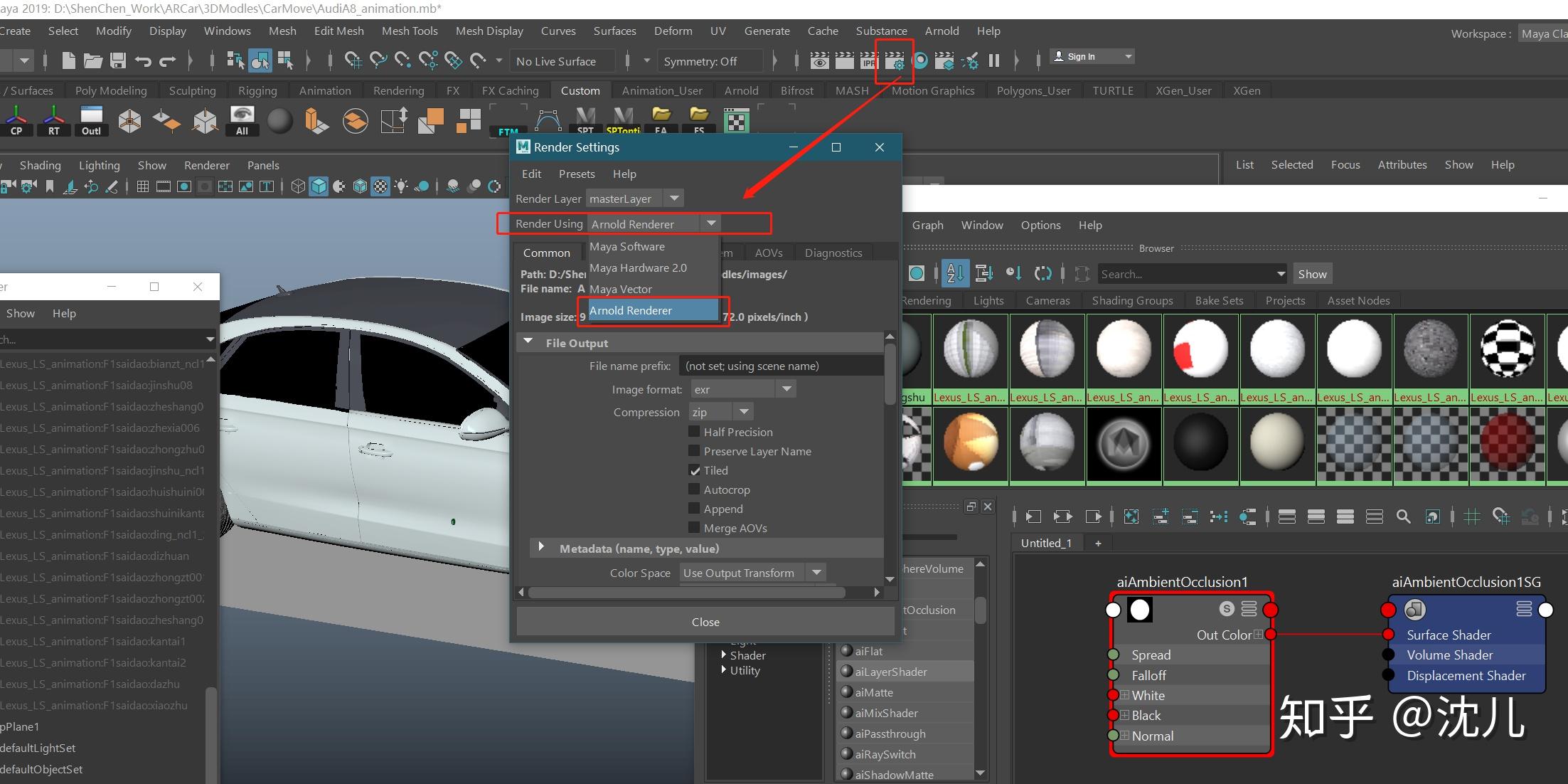The height and width of the screenshot is (784, 1568).
Task: Open the Arnold menu in the menu bar
Action: [942, 31]
